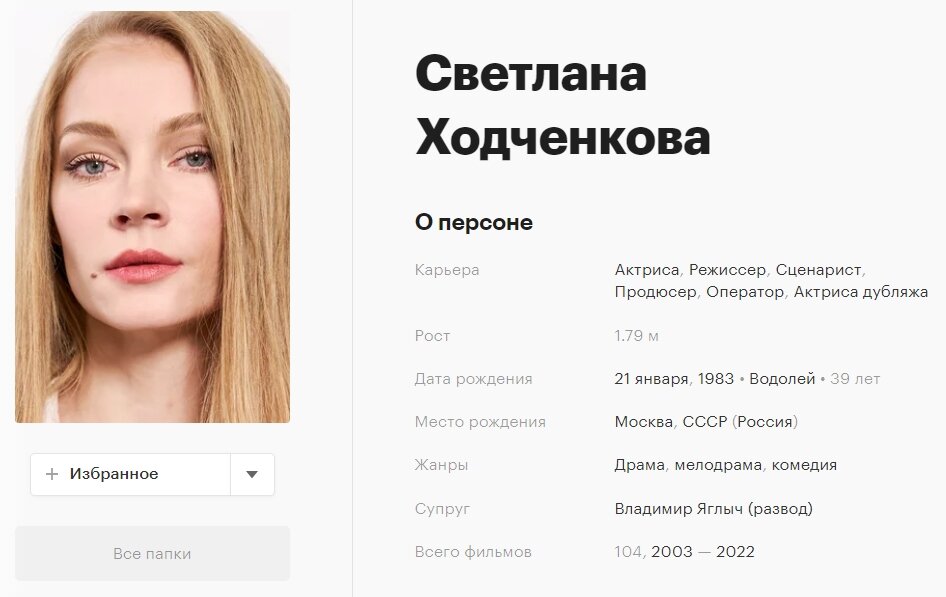Image resolution: width=946 pixels, height=597 pixels.
Task: Open the 2003 film year link
Action: click(x=671, y=552)
